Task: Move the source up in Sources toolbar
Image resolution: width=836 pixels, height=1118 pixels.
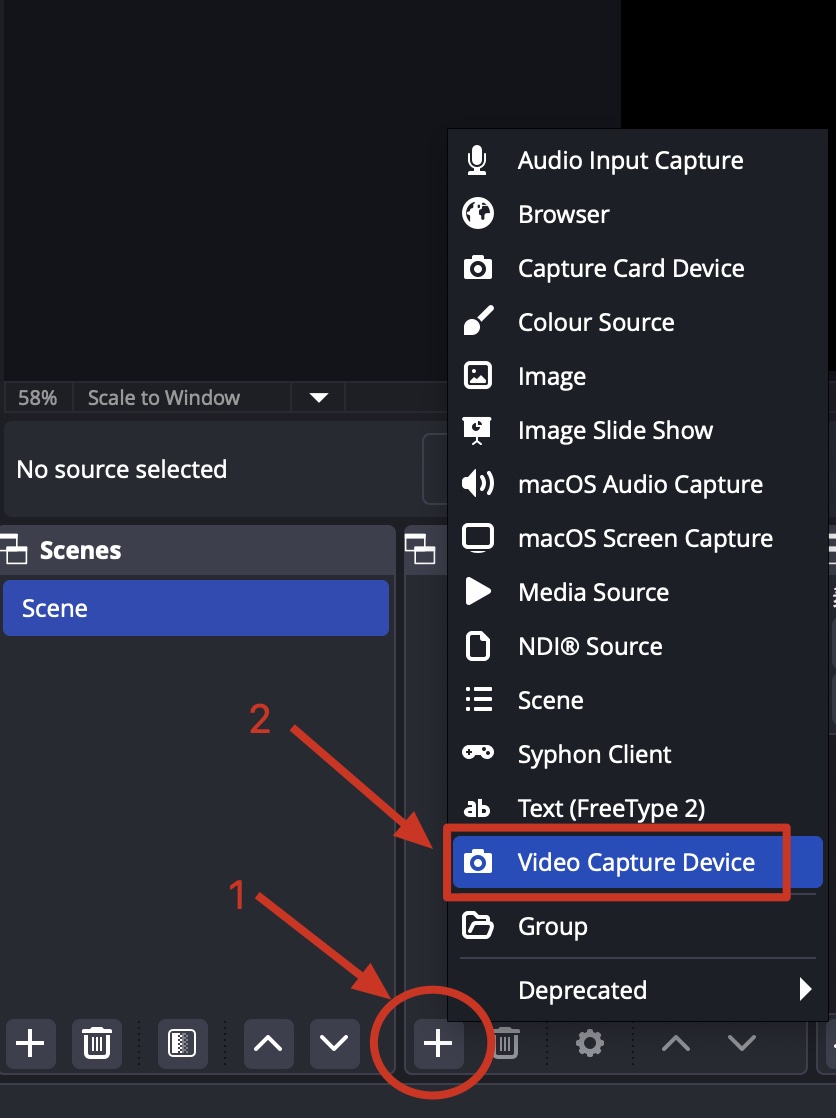Action: tap(676, 1044)
